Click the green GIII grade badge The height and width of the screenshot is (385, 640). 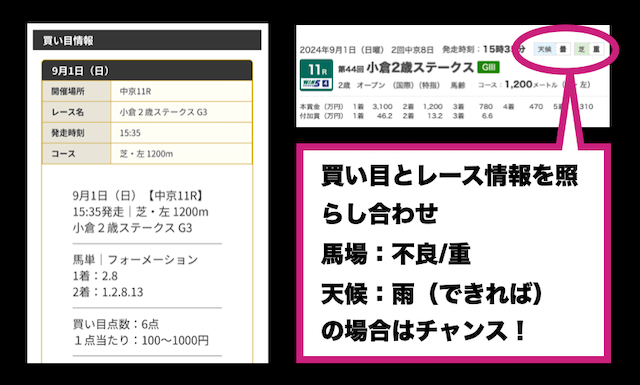pos(489,67)
